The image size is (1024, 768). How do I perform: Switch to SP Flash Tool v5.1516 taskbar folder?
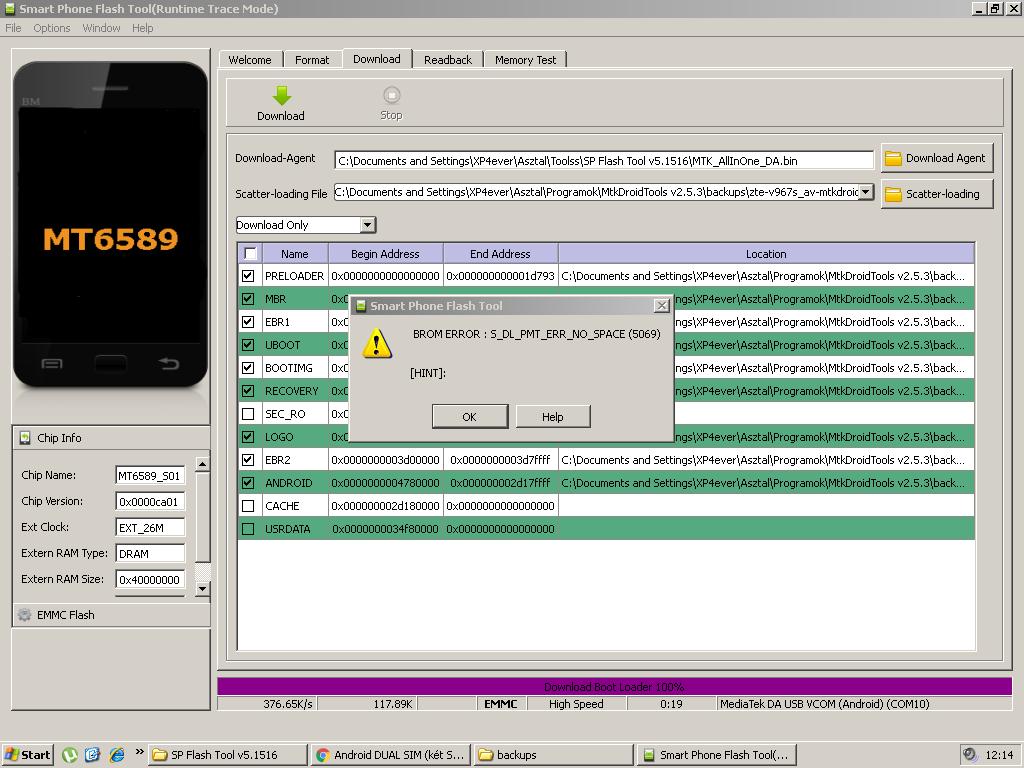tap(227, 755)
